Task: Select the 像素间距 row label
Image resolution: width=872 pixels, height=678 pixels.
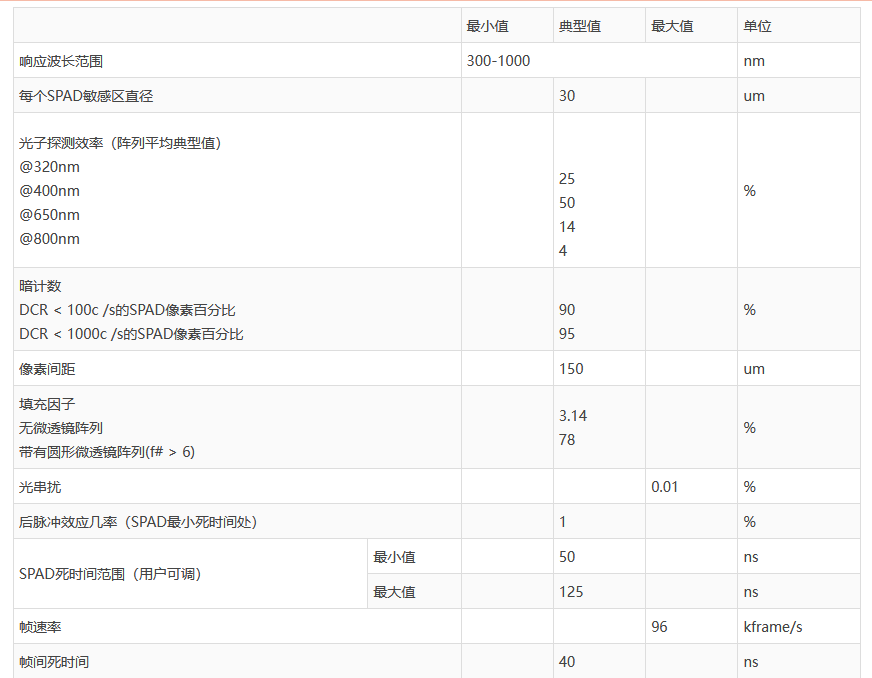Action: [x=47, y=369]
